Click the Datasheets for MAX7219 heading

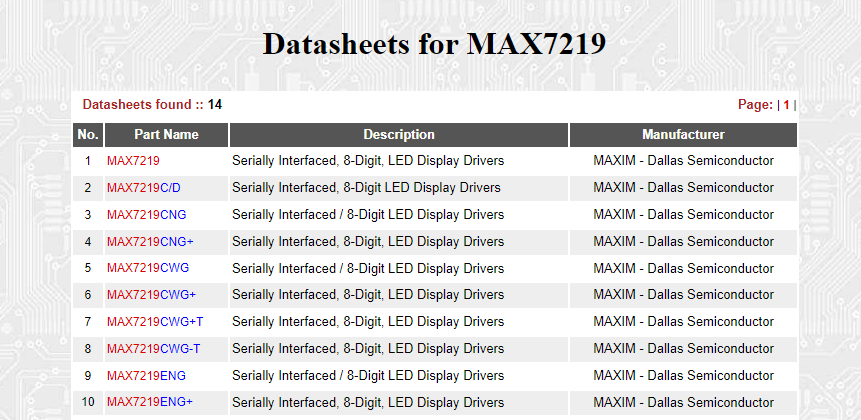pos(434,44)
